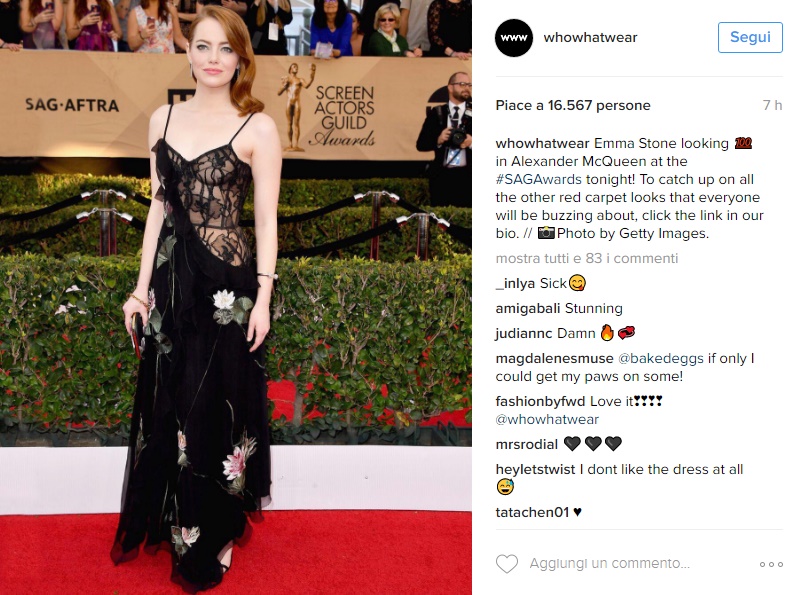Open magdalenesmuse commenter profile

(x=554, y=359)
